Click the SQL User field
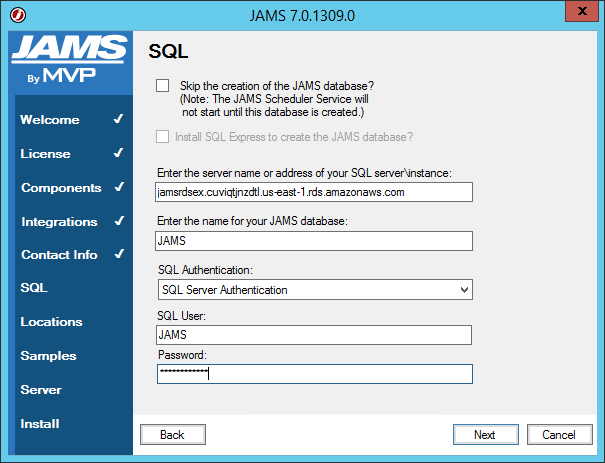Screen dimensions: 605x463 [314, 335]
